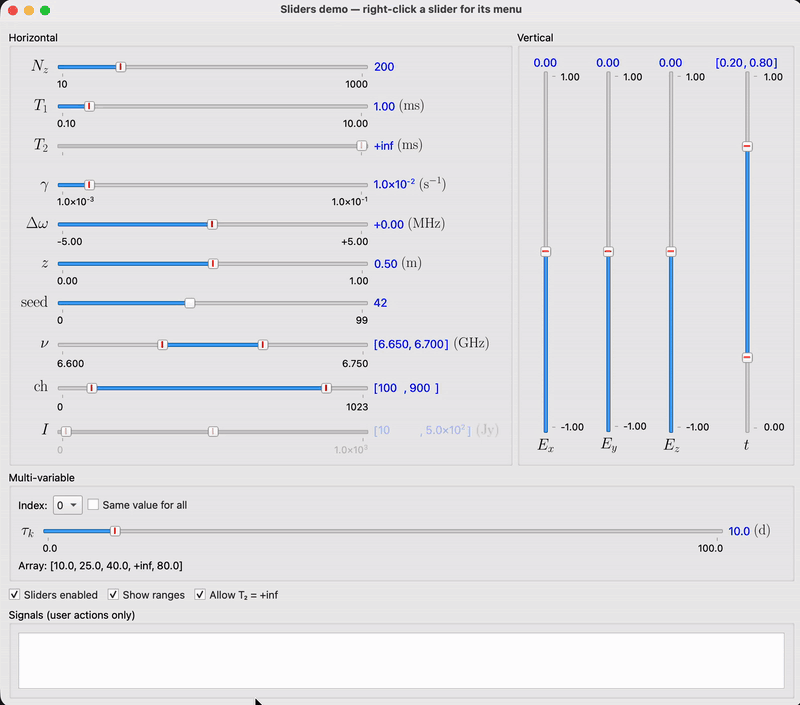
Task: Click the τ_k value 10.0
Action: click(x=739, y=531)
